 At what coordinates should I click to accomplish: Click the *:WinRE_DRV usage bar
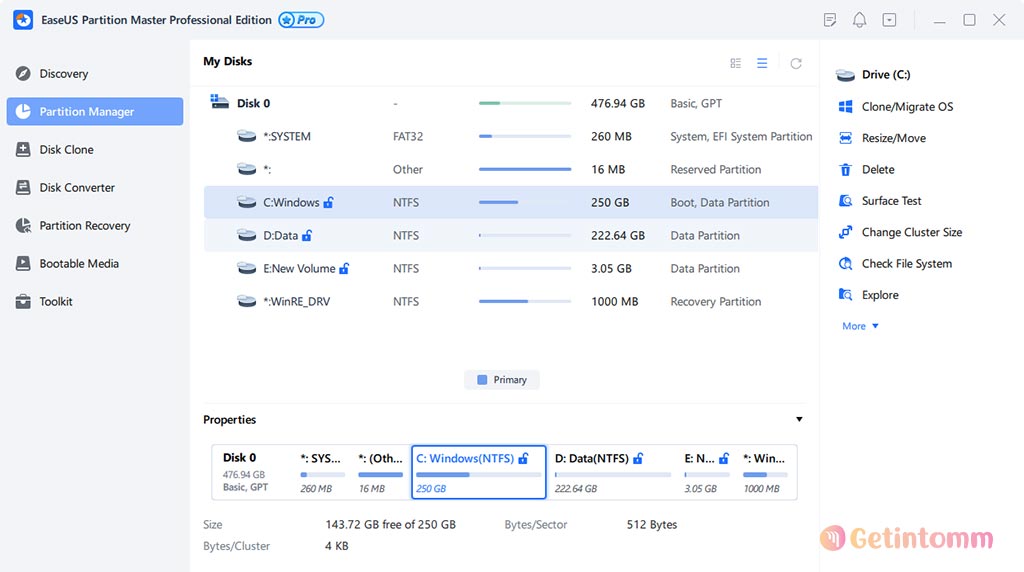pos(525,301)
